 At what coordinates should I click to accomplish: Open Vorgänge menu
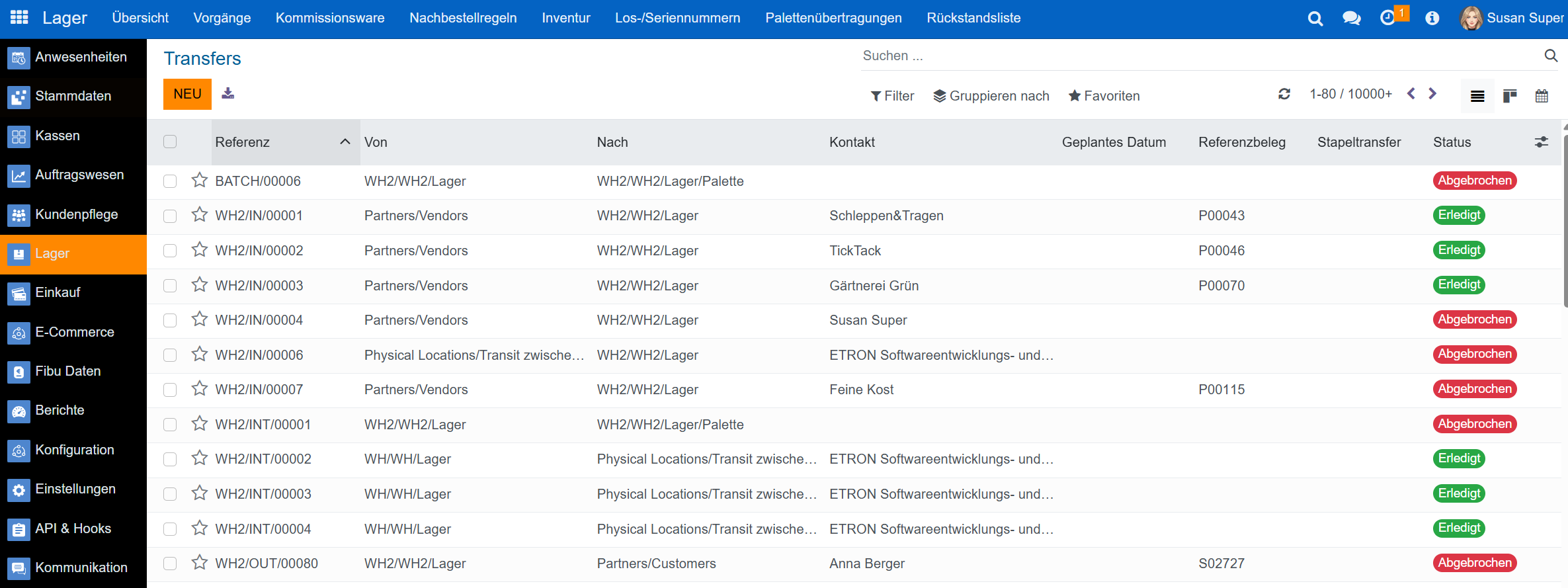click(x=222, y=19)
